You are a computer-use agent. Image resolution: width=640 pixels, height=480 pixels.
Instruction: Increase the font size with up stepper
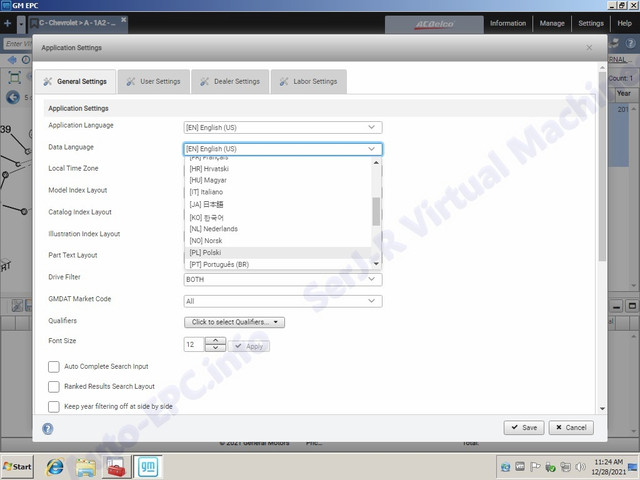click(x=216, y=340)
